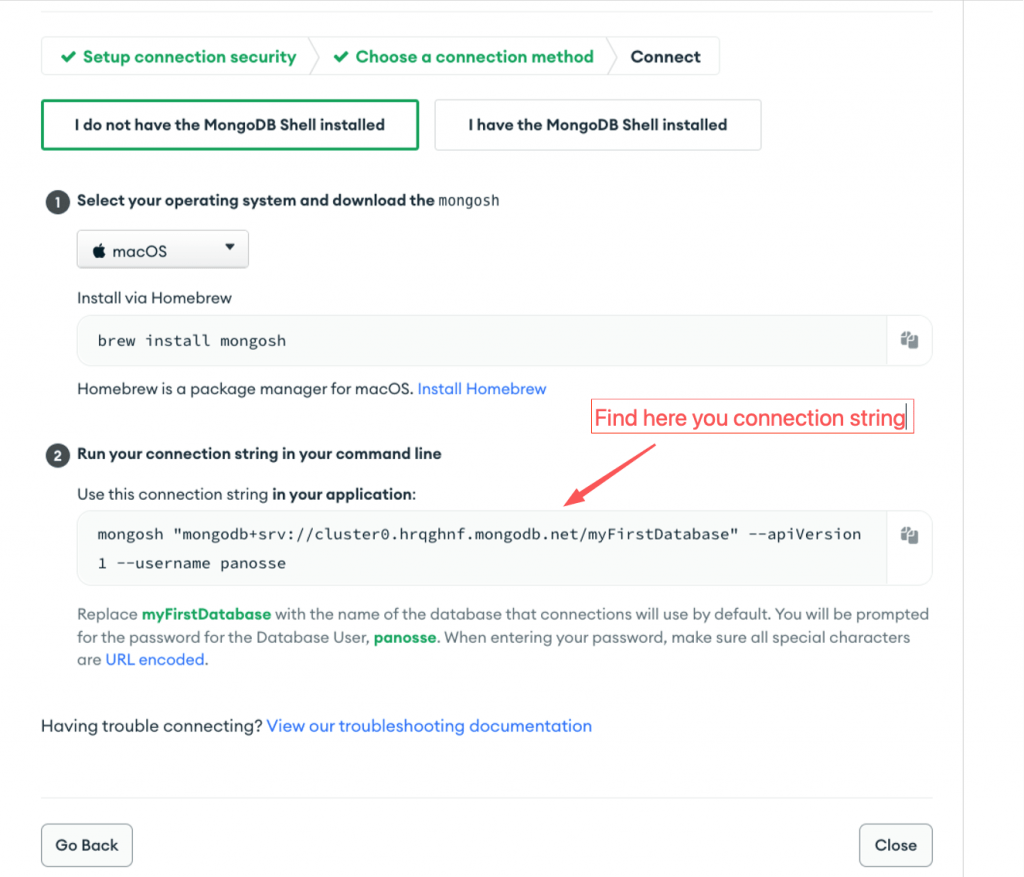The image size is (1024, 877).
Task: View our troubleshooting documentation link
Action: click(429, 726)
